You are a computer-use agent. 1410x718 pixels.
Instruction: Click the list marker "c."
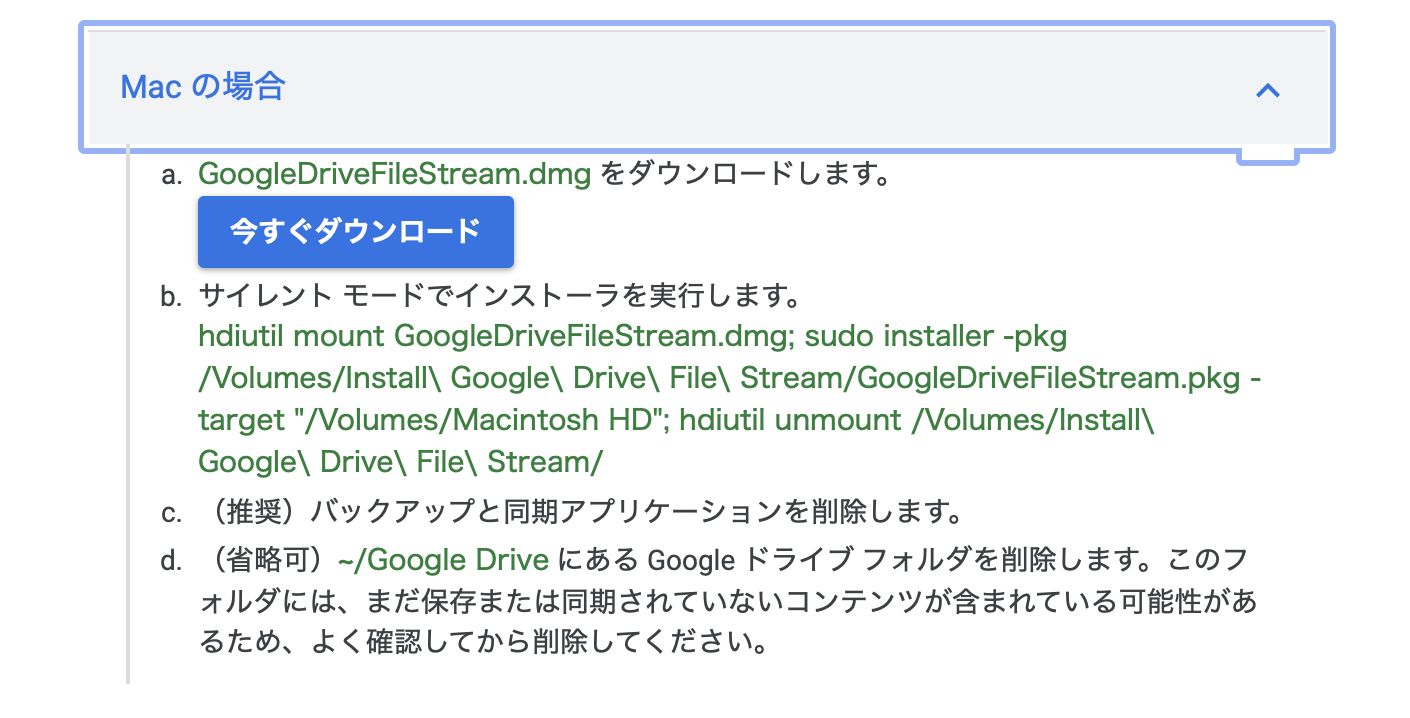click(172, 514)
